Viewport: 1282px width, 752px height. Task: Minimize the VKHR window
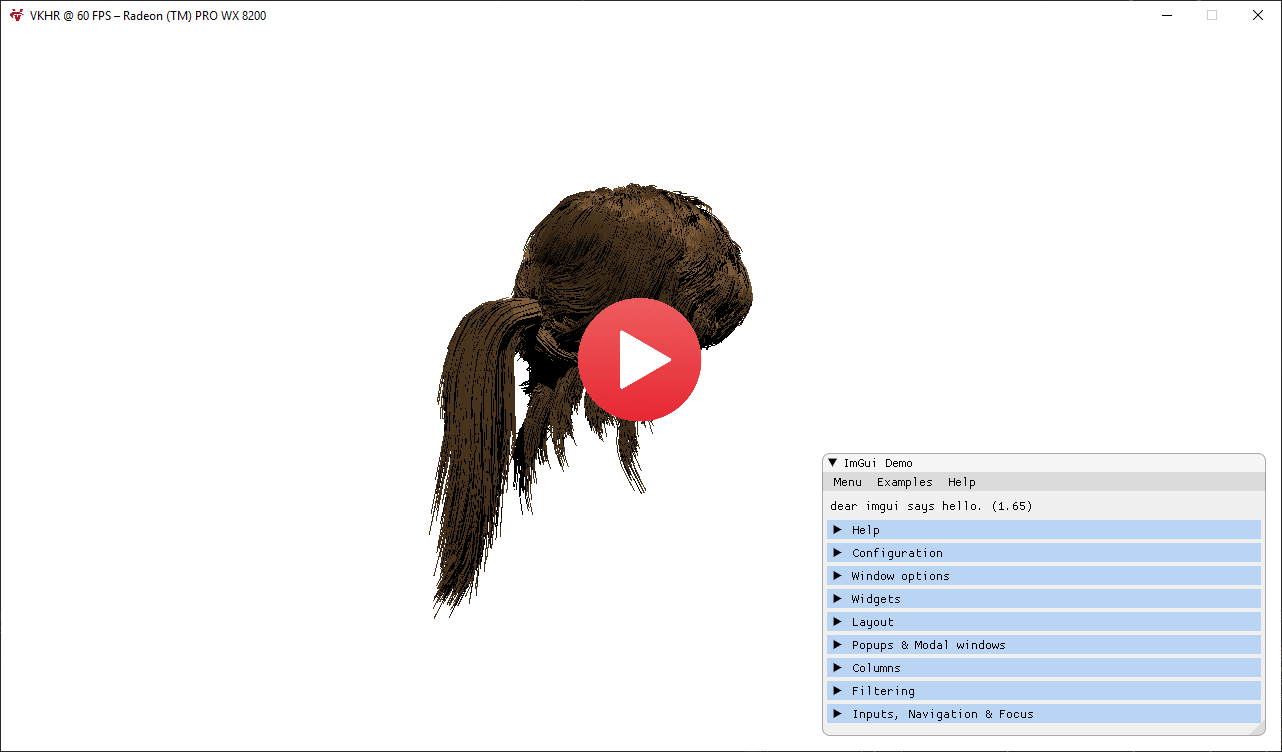pos(1166,15)
